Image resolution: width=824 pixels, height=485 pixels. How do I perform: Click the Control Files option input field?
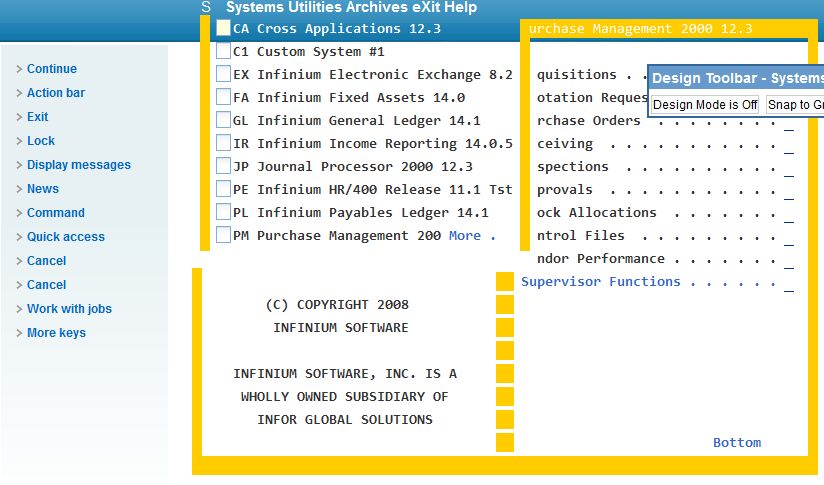[x=789, y=239]
